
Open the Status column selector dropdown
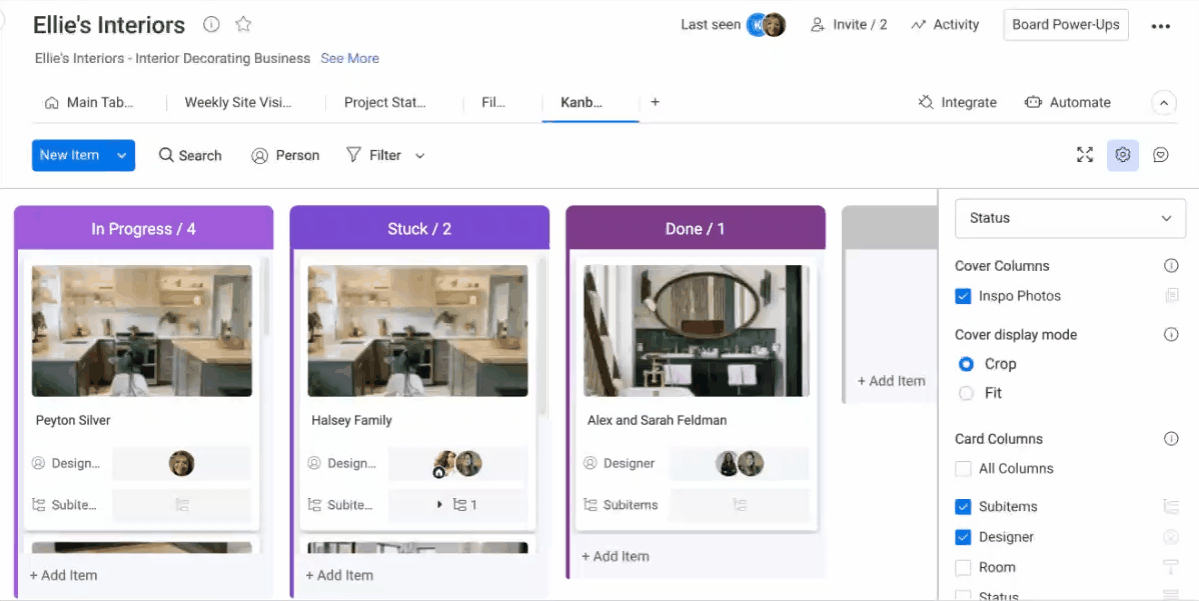click(1070, 218)
